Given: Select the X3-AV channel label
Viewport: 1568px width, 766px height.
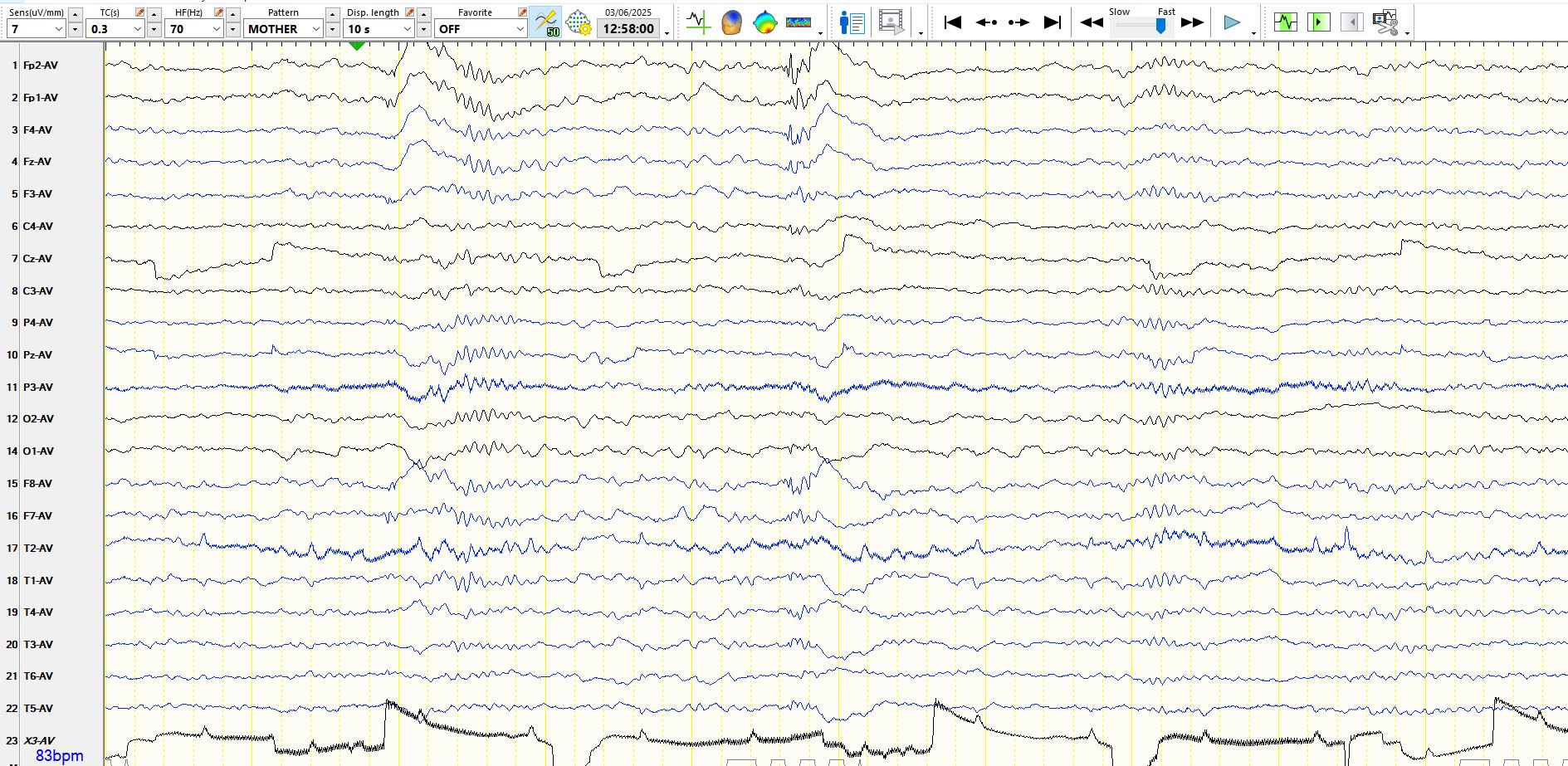Looking at the screenshot, I should point(39,741).
